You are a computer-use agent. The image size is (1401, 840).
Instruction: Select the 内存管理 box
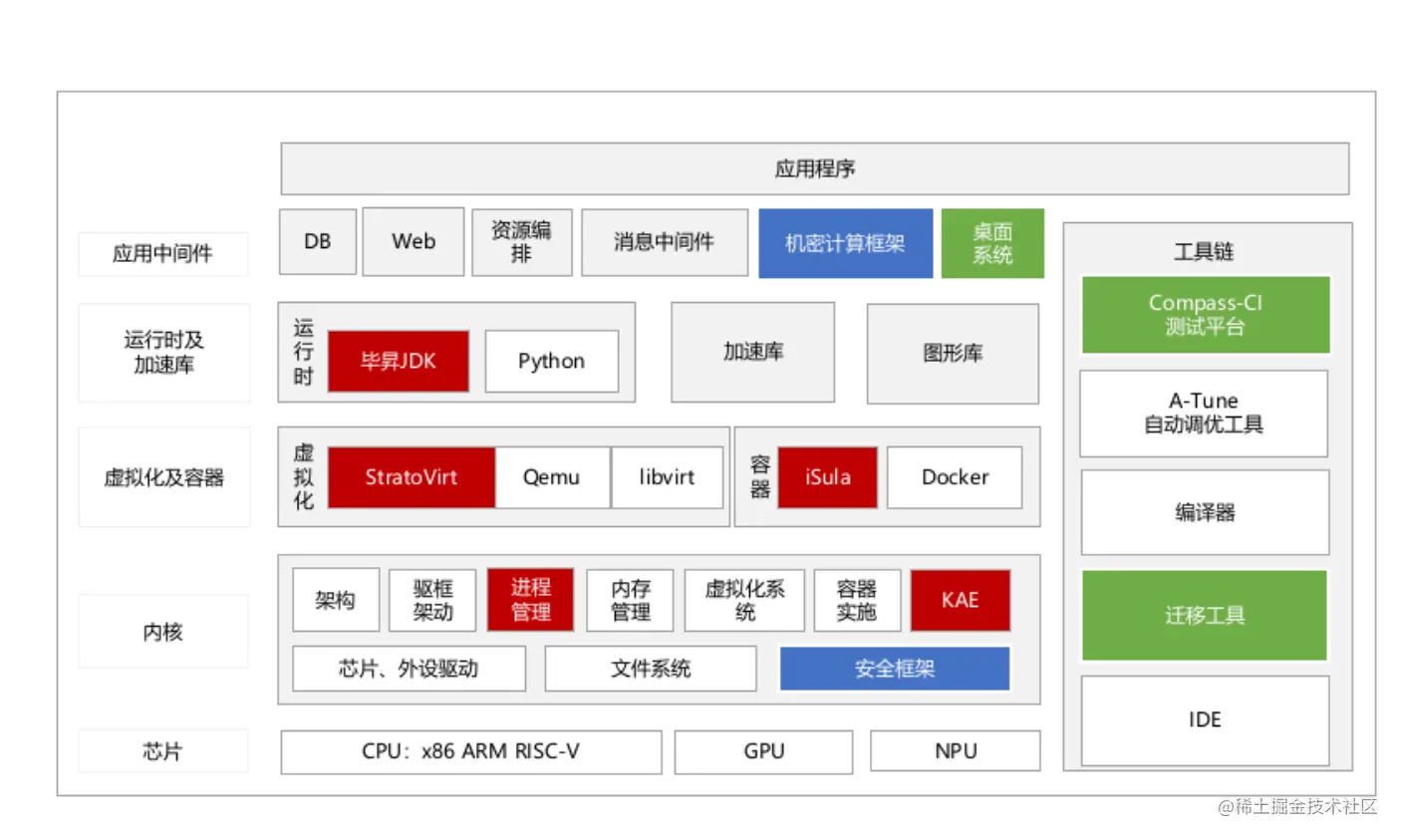pos(630,600)
